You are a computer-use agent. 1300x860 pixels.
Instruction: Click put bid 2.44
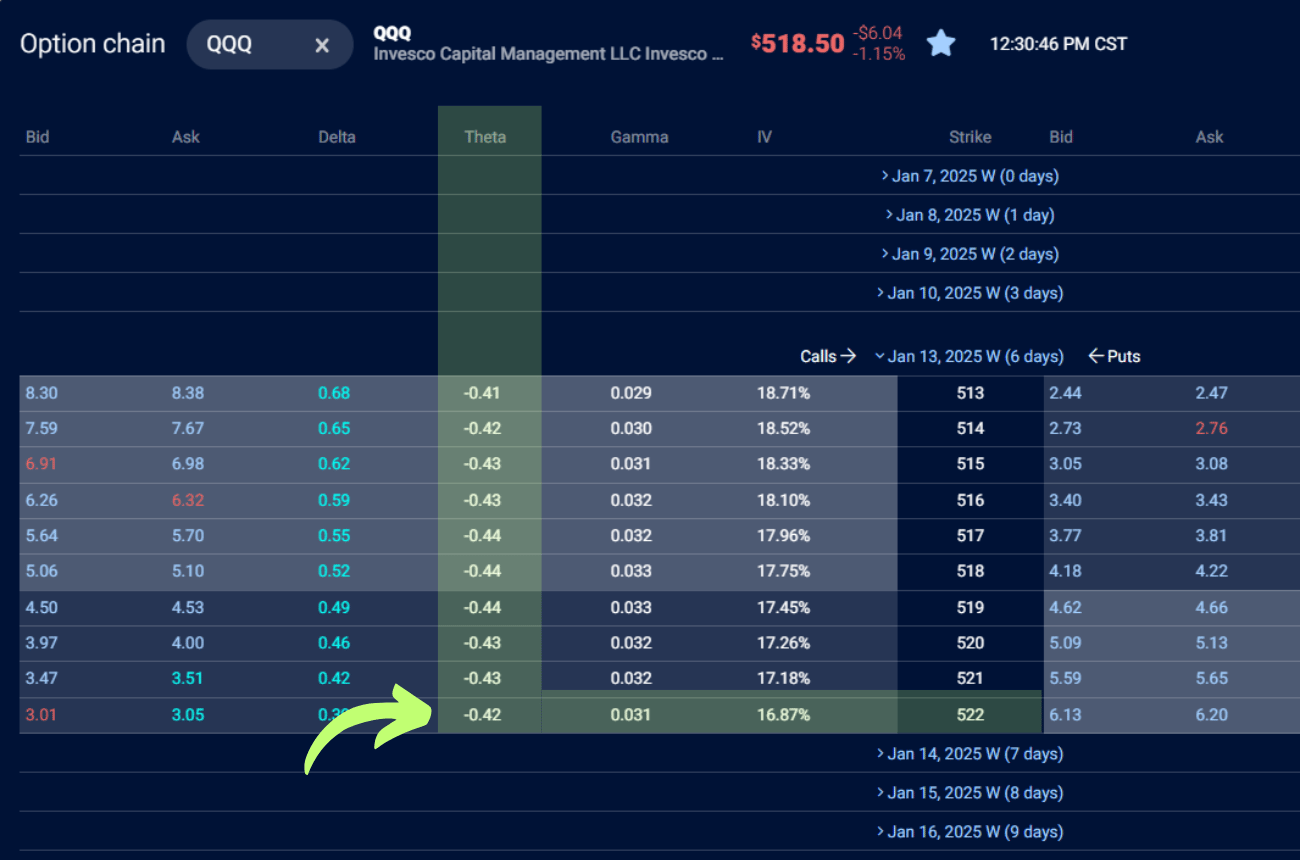tap(1065, 393)
